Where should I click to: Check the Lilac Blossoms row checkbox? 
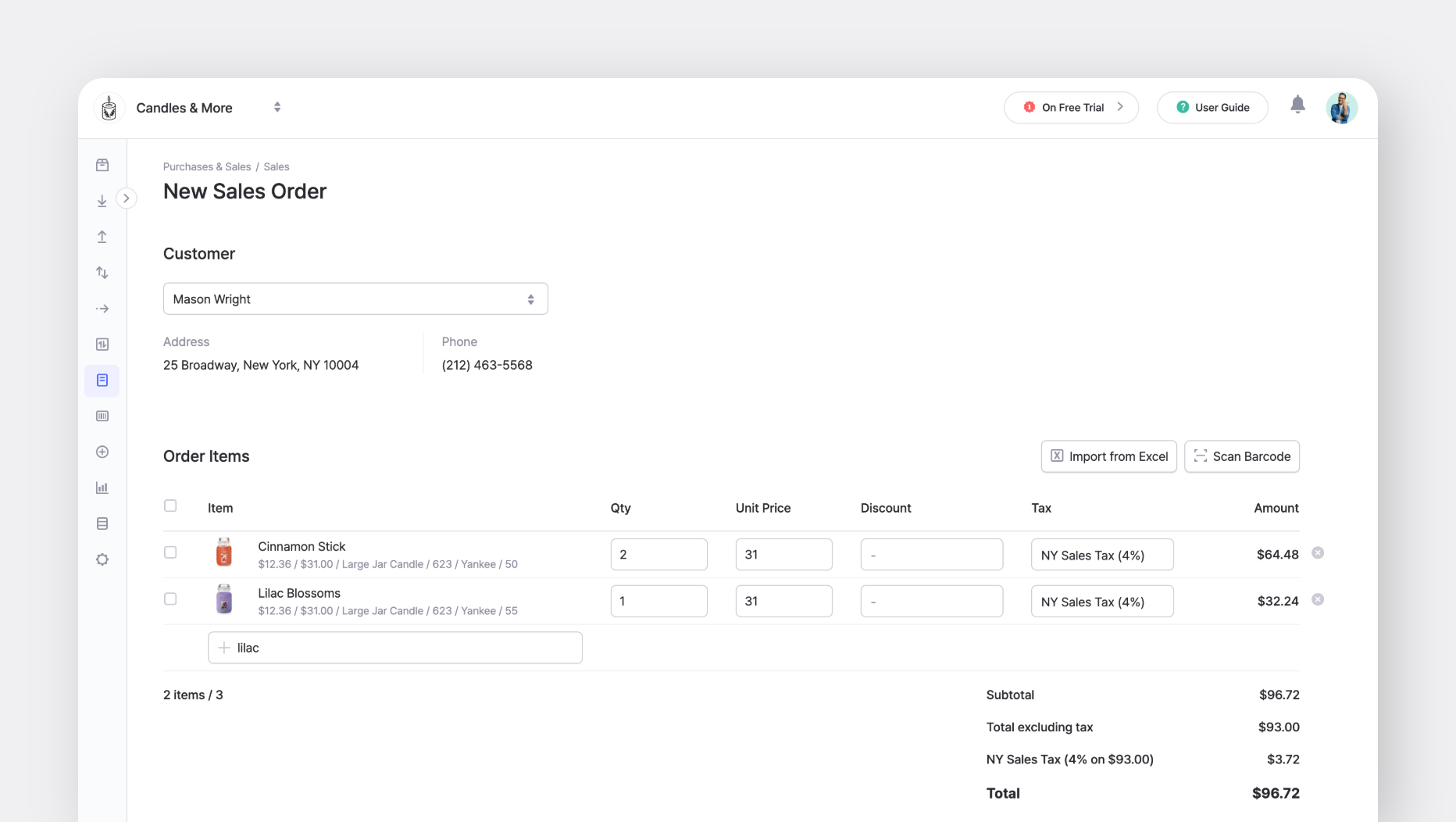170,599
